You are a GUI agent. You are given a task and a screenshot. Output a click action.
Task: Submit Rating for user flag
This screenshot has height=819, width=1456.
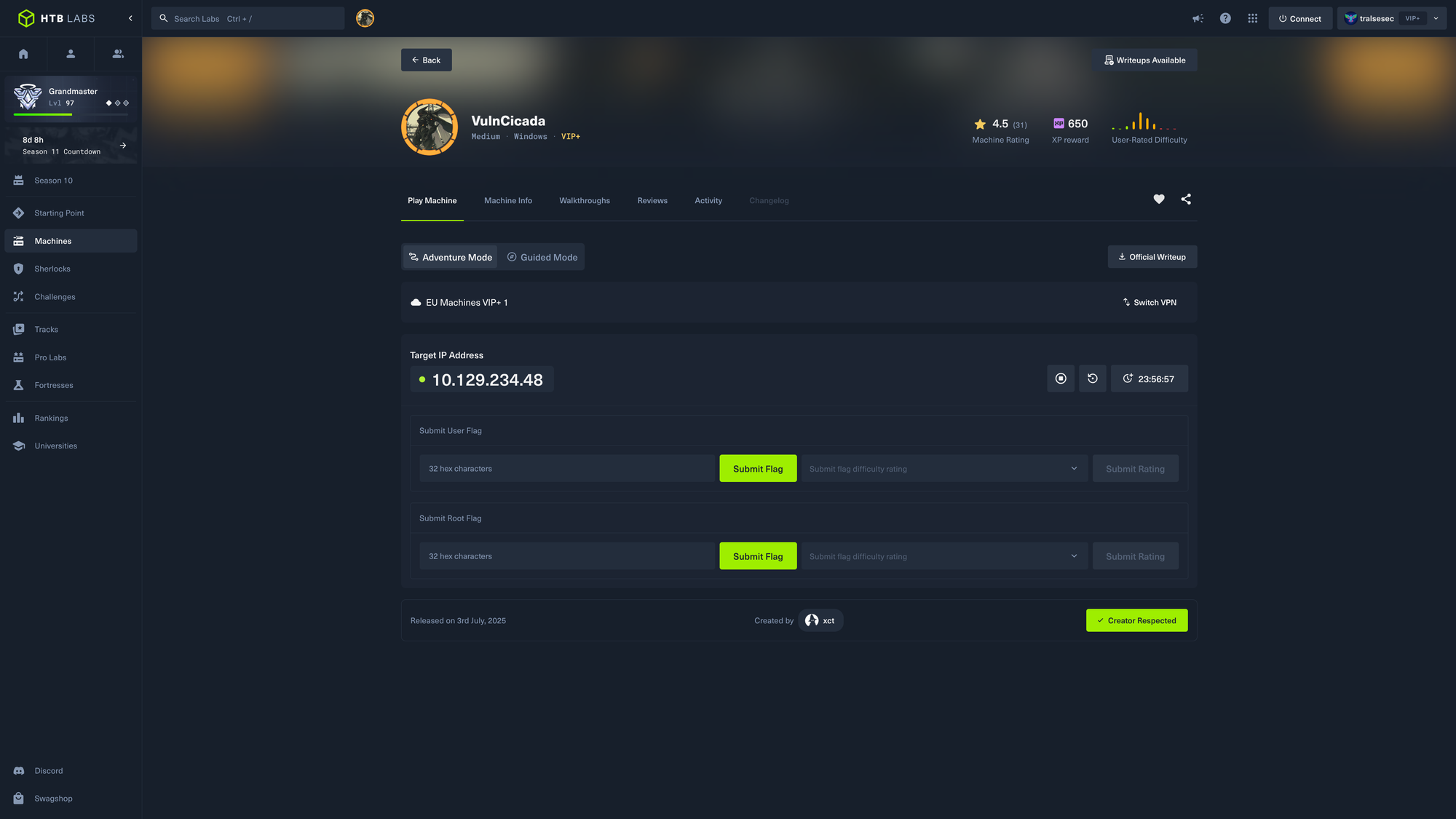(1136, 468)
